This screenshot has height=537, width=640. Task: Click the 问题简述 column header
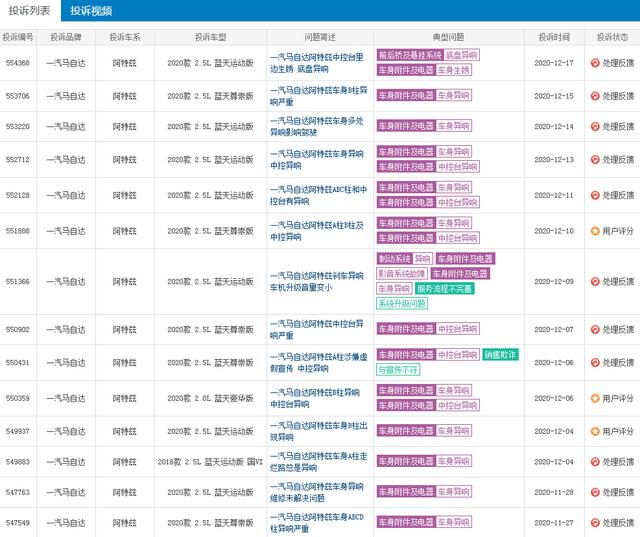(x=320, y=37)
